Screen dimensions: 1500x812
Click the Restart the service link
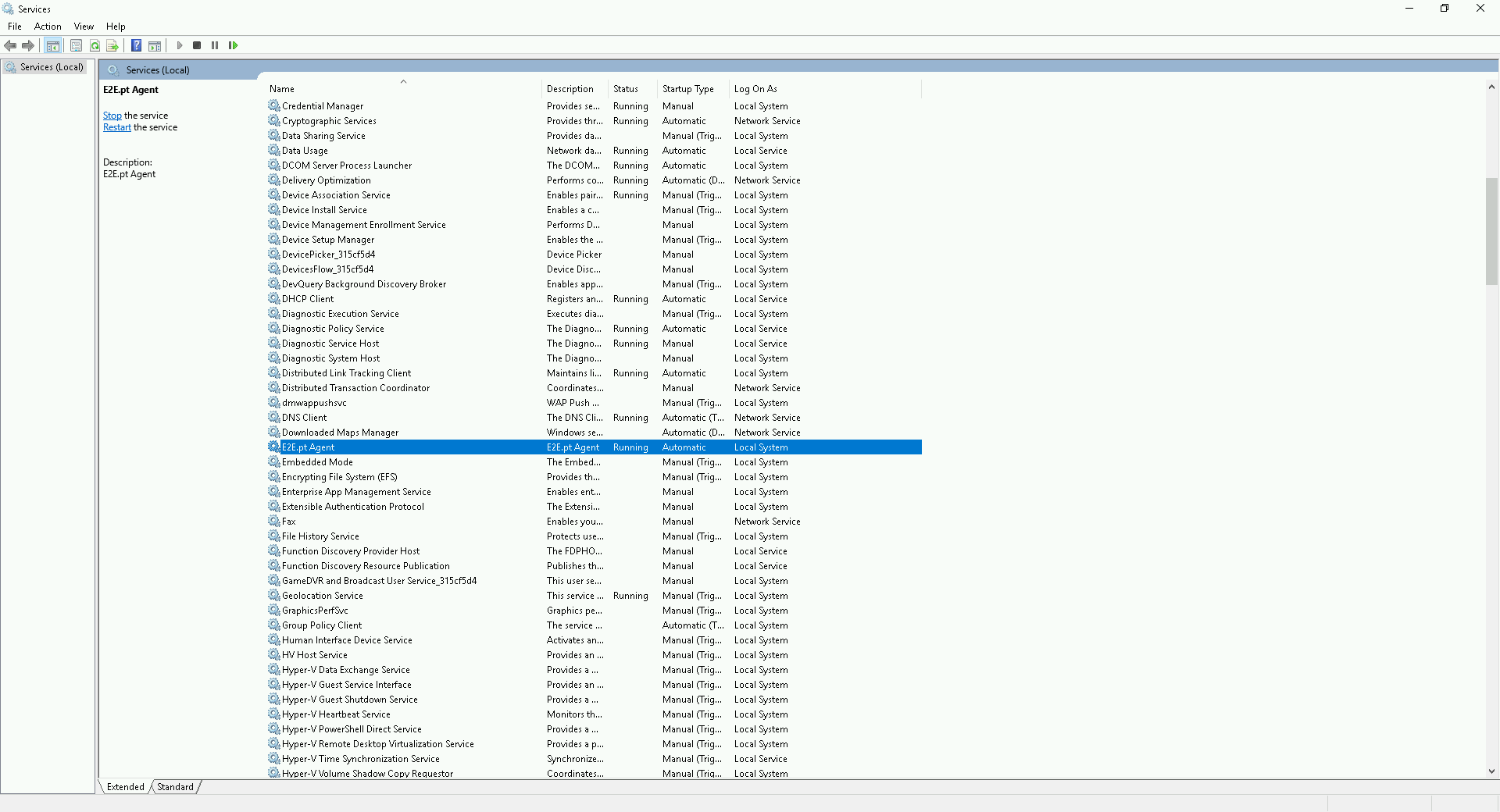(x=116, y=127)
